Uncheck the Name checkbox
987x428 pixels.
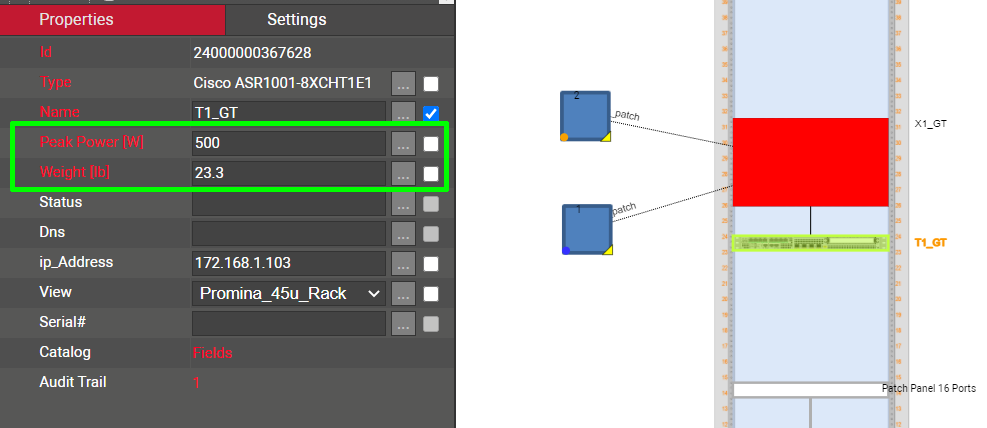[x=431, y=113]
